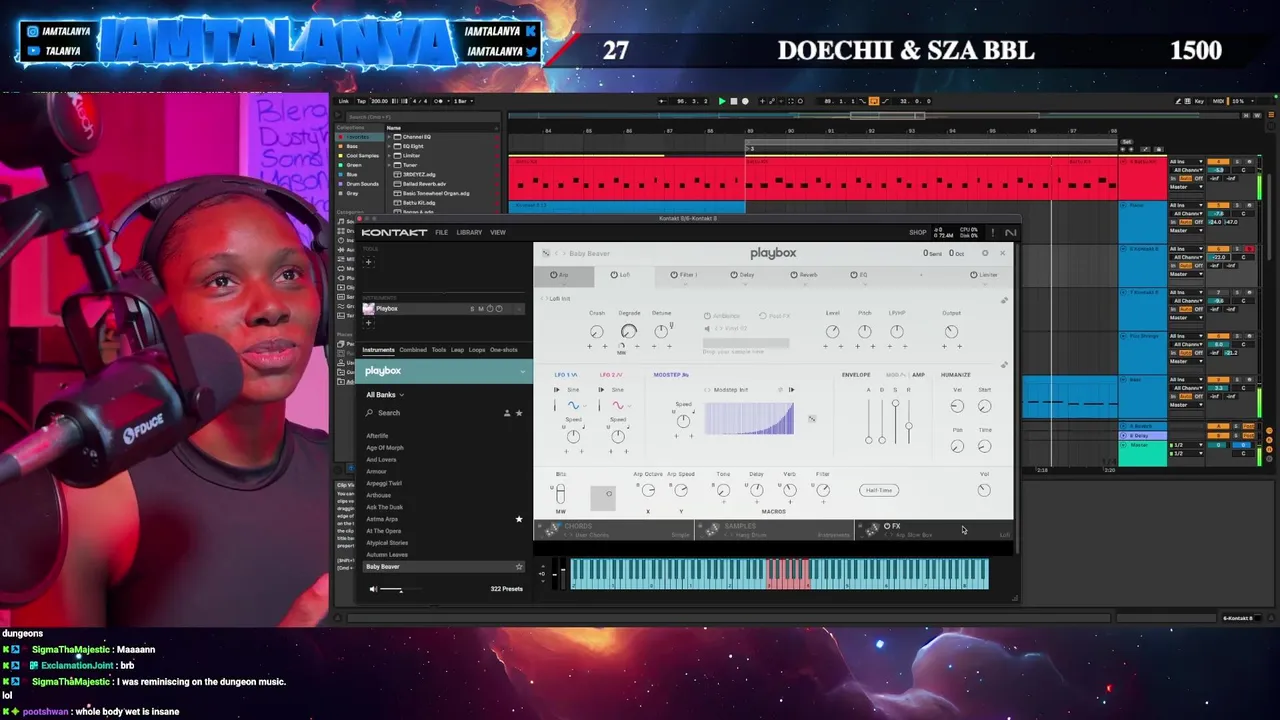Click the Kontakt preset Search field
Screen dimensions: 1280x720
point(430,413)
